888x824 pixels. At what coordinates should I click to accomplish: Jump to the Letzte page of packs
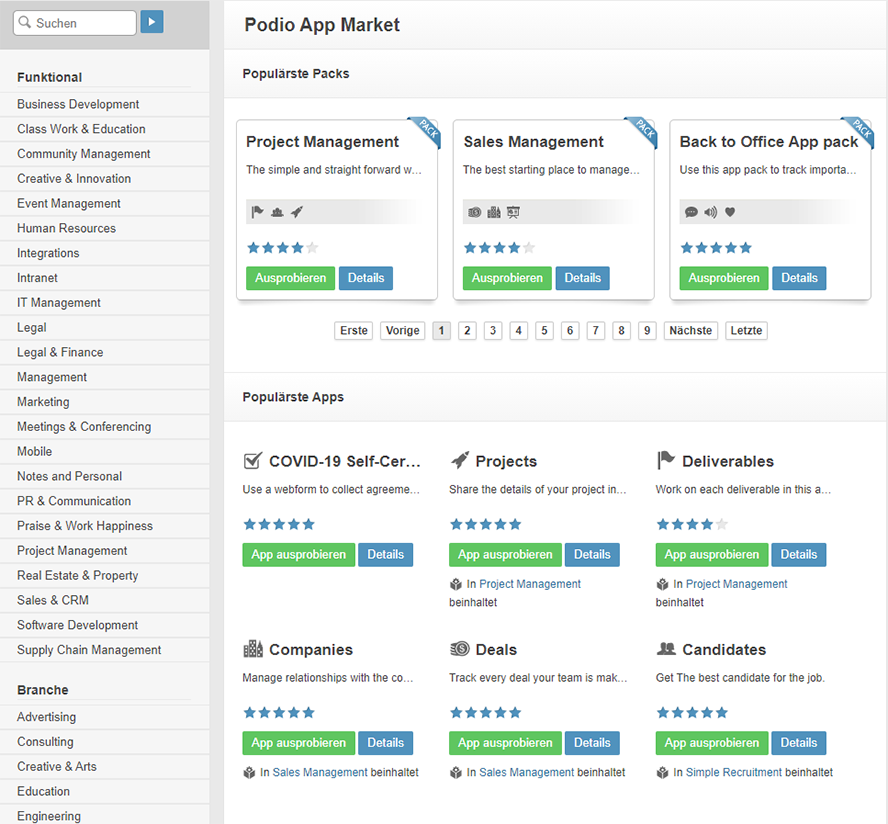click(x=746, y=331)
